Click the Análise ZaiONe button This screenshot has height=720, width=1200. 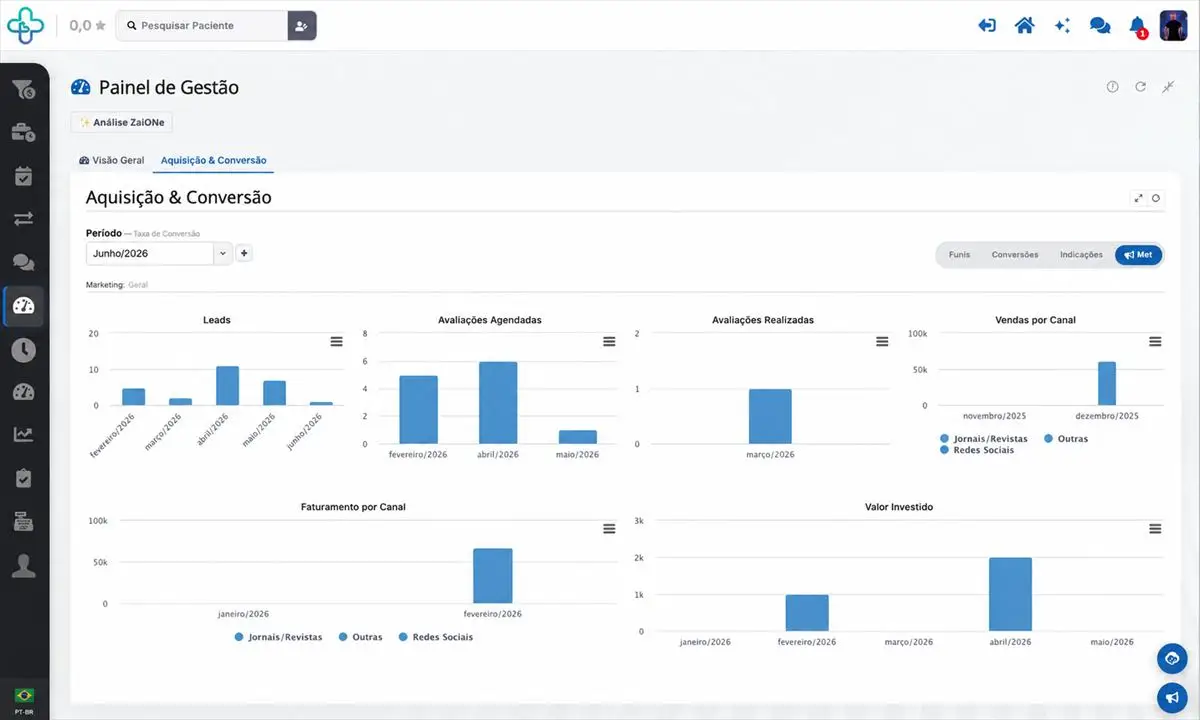click(122, 122)
